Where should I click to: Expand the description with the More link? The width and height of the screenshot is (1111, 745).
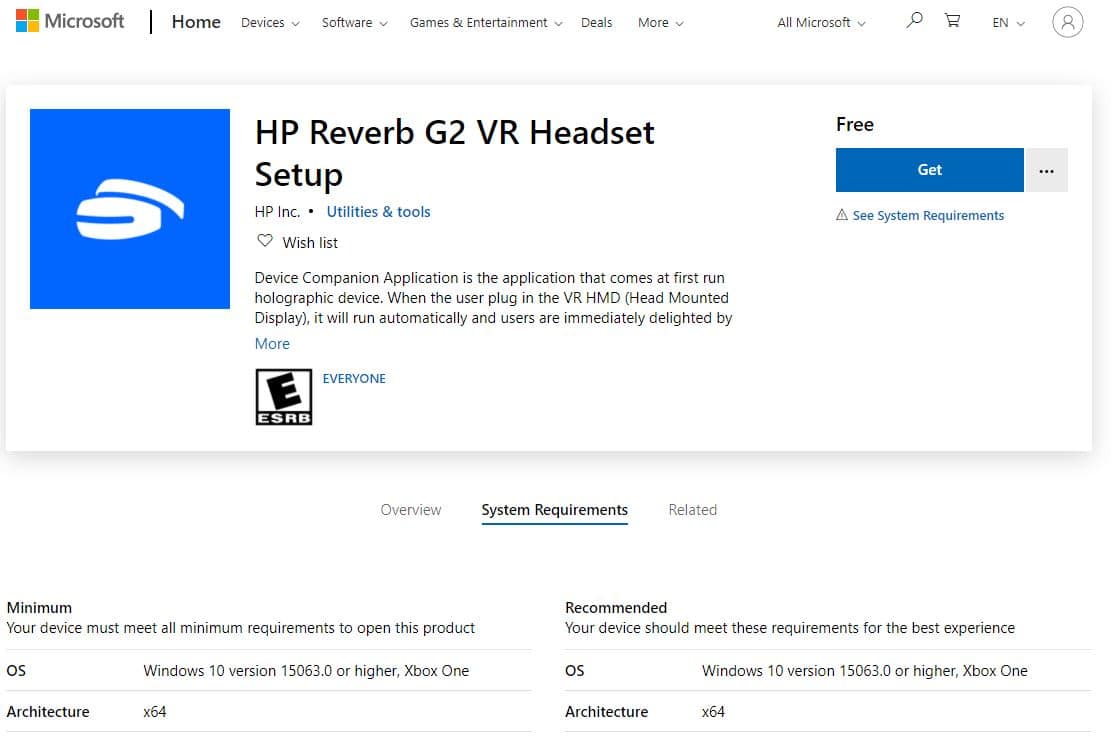[x=272, y=343]
